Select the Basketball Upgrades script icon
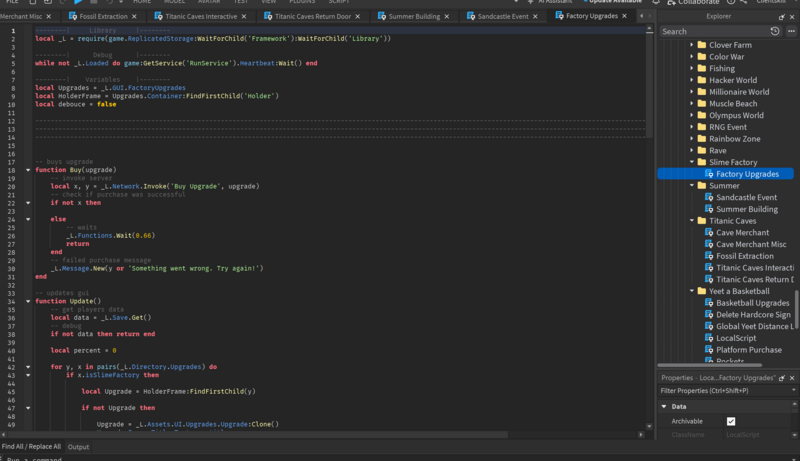This screenshot has height=461, width=800. click(x=708, y=302)
